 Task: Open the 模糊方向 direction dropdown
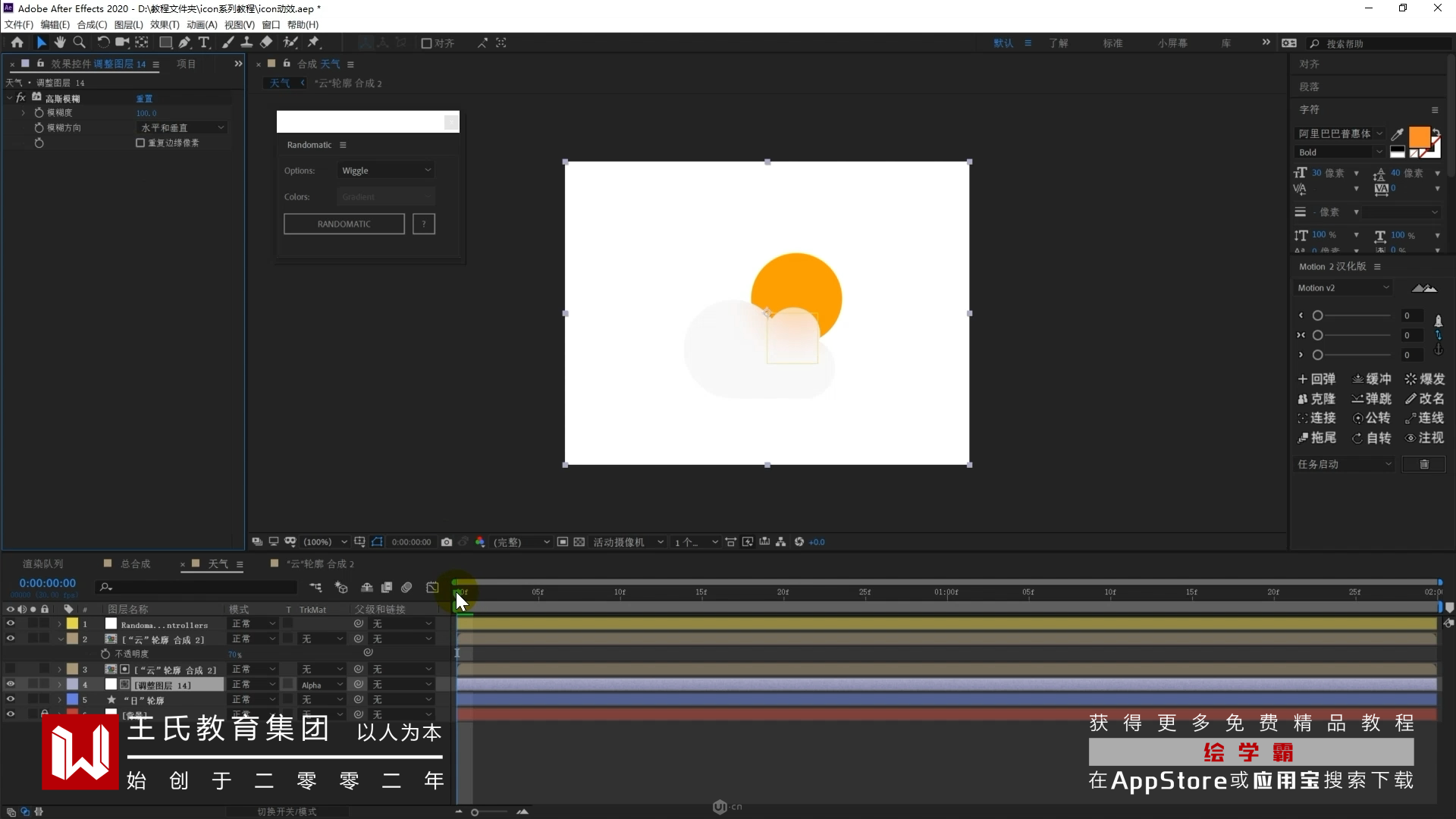click(182, 127)
